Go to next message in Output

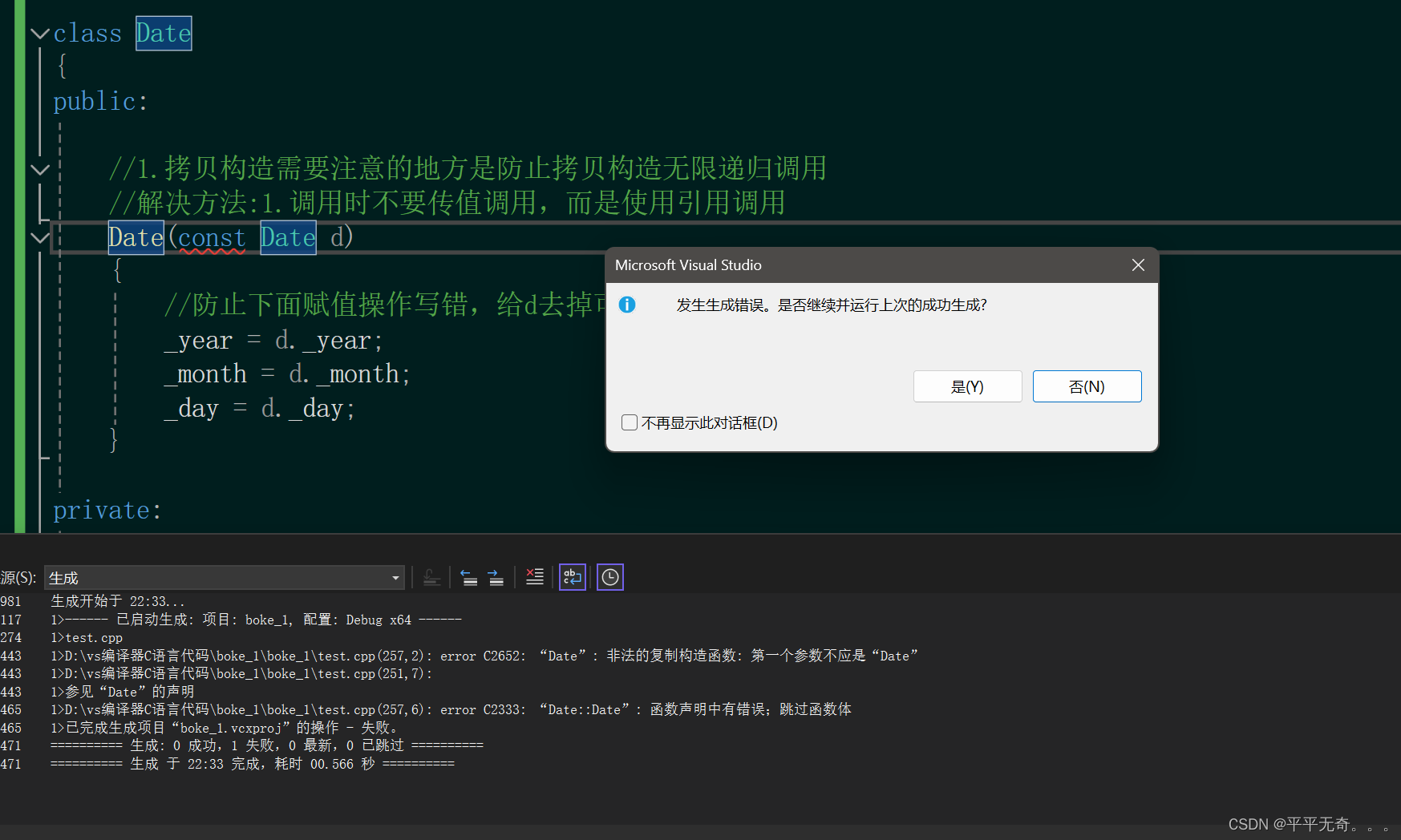(496, 577)
